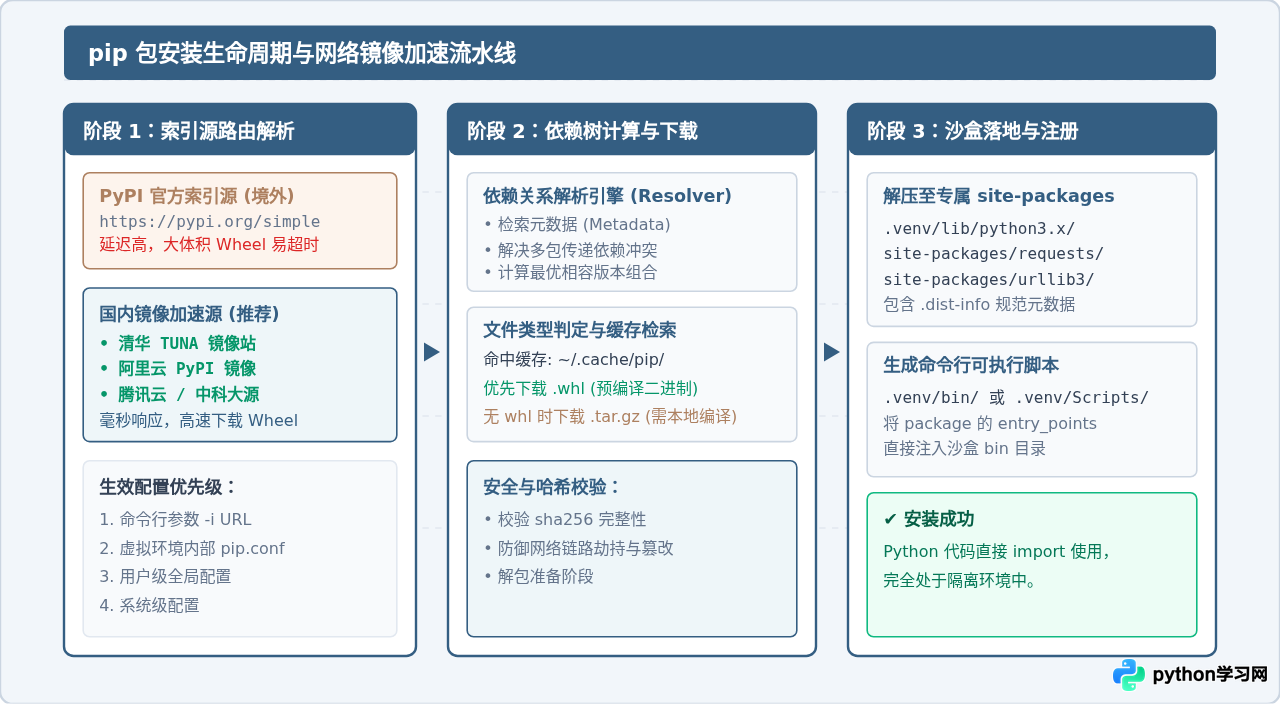The width and height of the screenshot is (1280, 704).
Task: Select item "1. 命令行参数 -i URL"
Action: tap(175, 519)
